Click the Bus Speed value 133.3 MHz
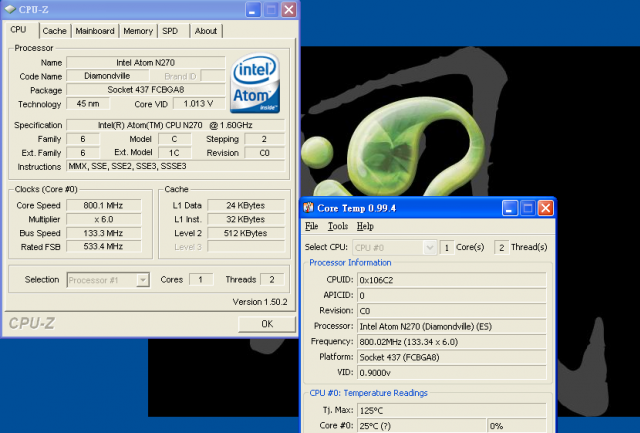The height and width of the screenshot is (433, 640). (104, 233)
